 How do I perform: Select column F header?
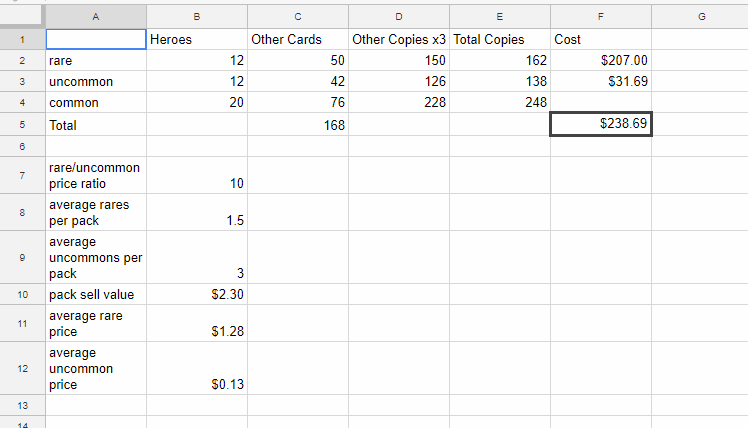[601, 17]
